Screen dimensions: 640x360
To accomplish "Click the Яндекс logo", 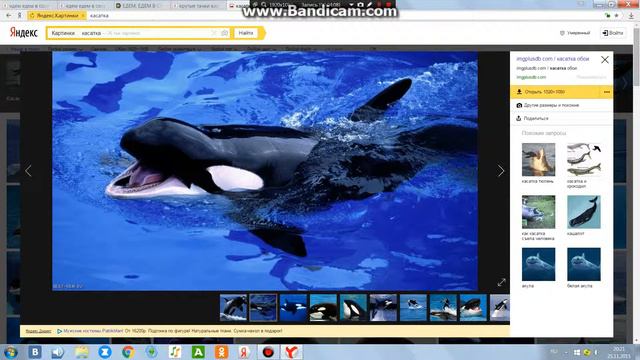I will tap(24, 33).
